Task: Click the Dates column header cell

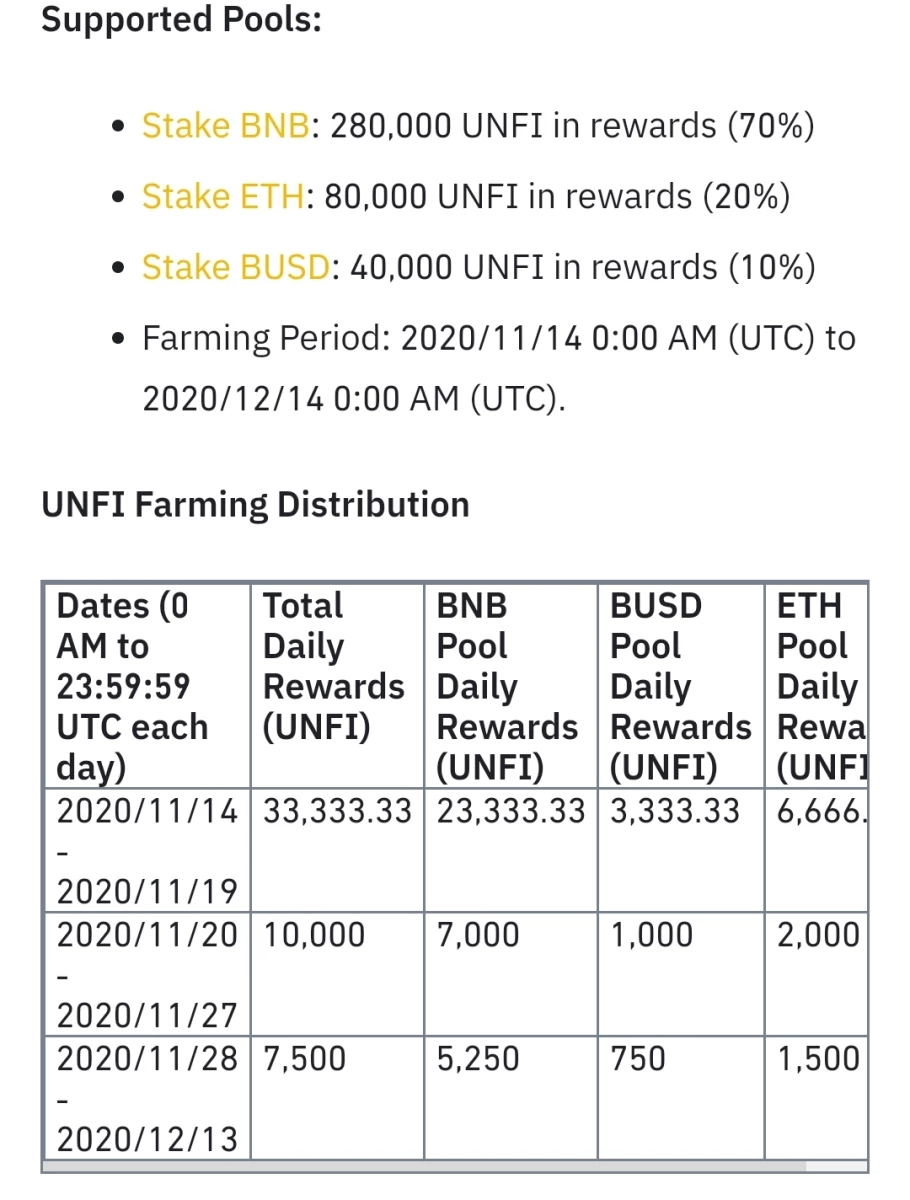Action: pos(147,686)
